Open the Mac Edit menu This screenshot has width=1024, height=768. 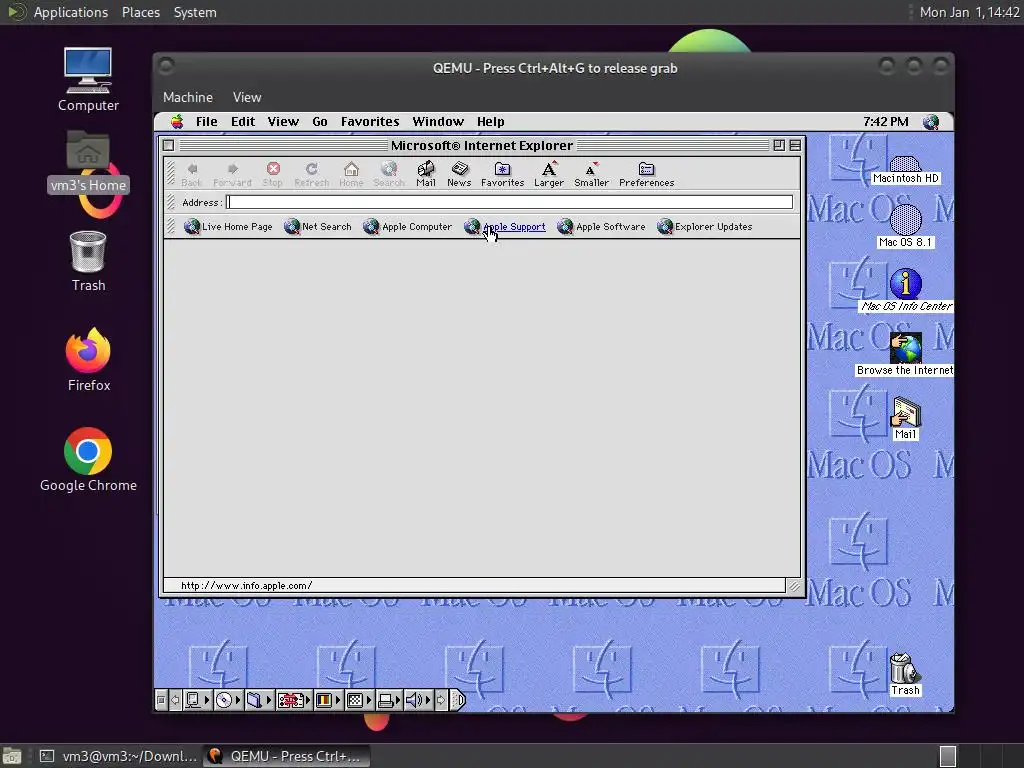coord(243,121)
